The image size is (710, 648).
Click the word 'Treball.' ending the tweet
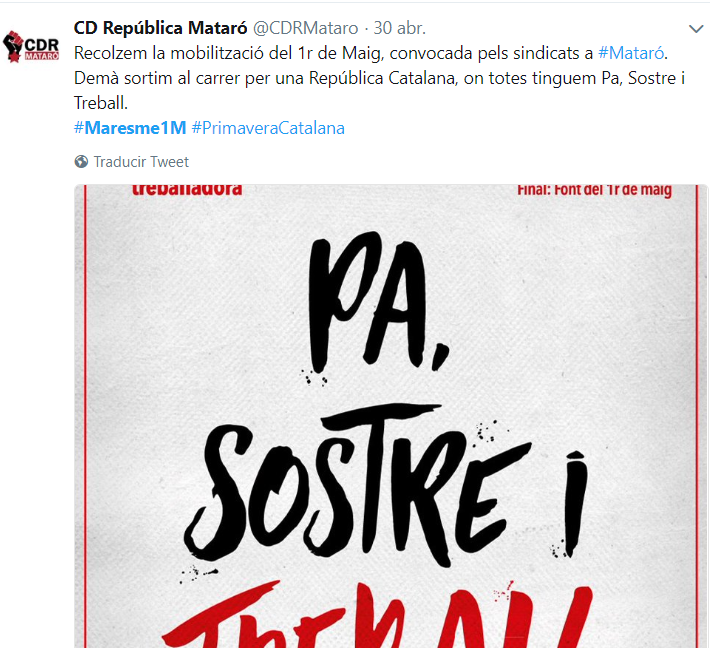pos(101,103)
